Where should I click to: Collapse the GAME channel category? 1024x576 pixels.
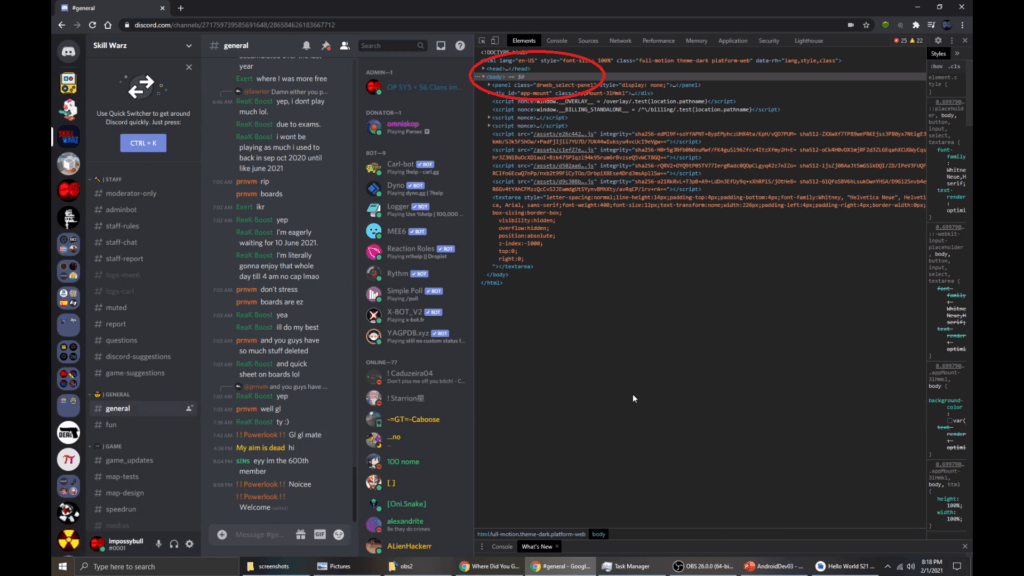coord(108,446)
